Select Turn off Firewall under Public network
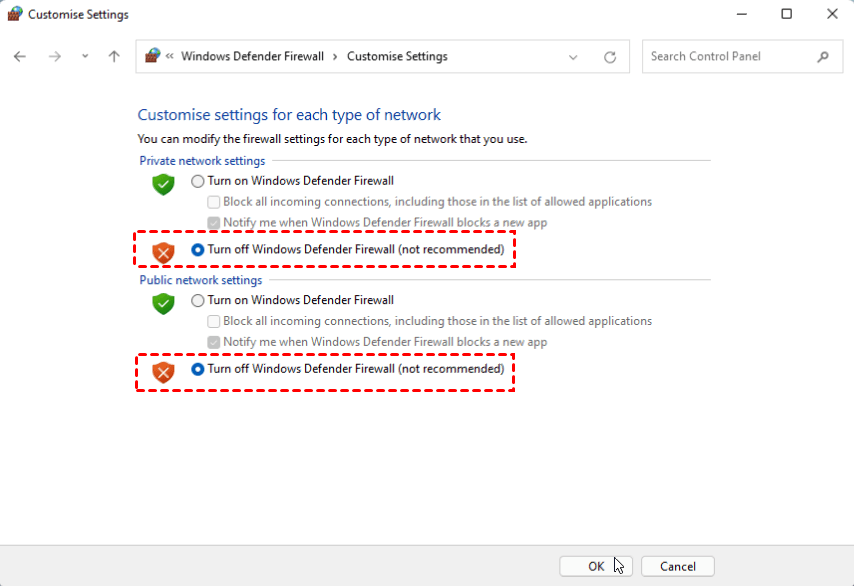The width and height of the screenshot is (854, 586). click(x=198, y=369)
